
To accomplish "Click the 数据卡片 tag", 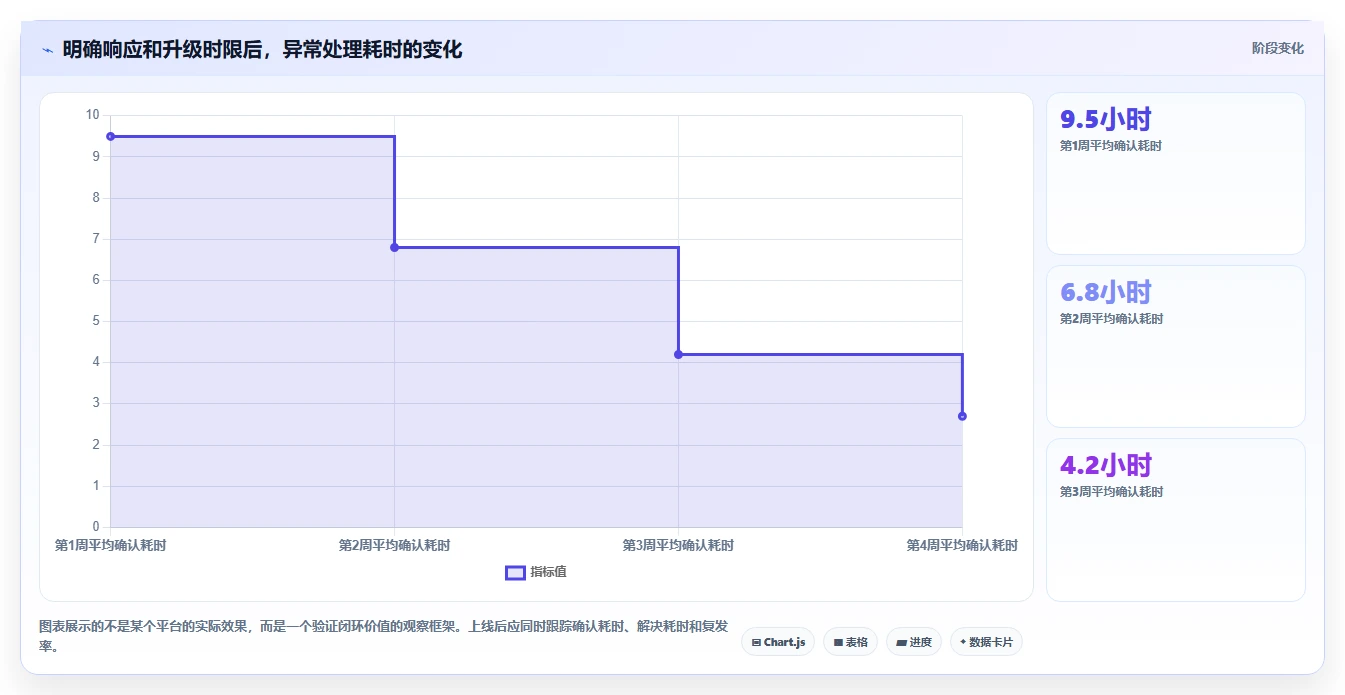I will (986, 642).
